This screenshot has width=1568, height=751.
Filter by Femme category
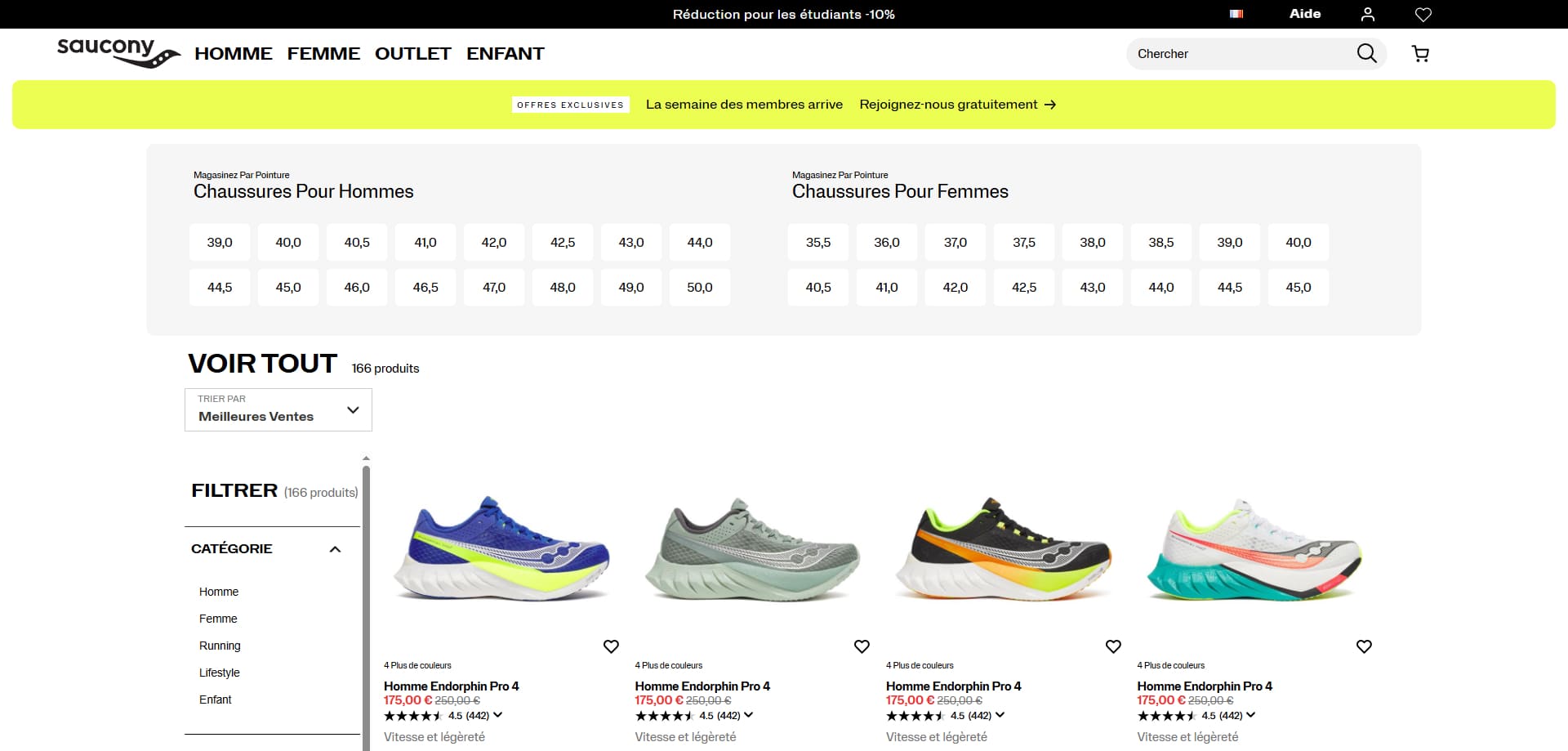click(x=218, y=619)
